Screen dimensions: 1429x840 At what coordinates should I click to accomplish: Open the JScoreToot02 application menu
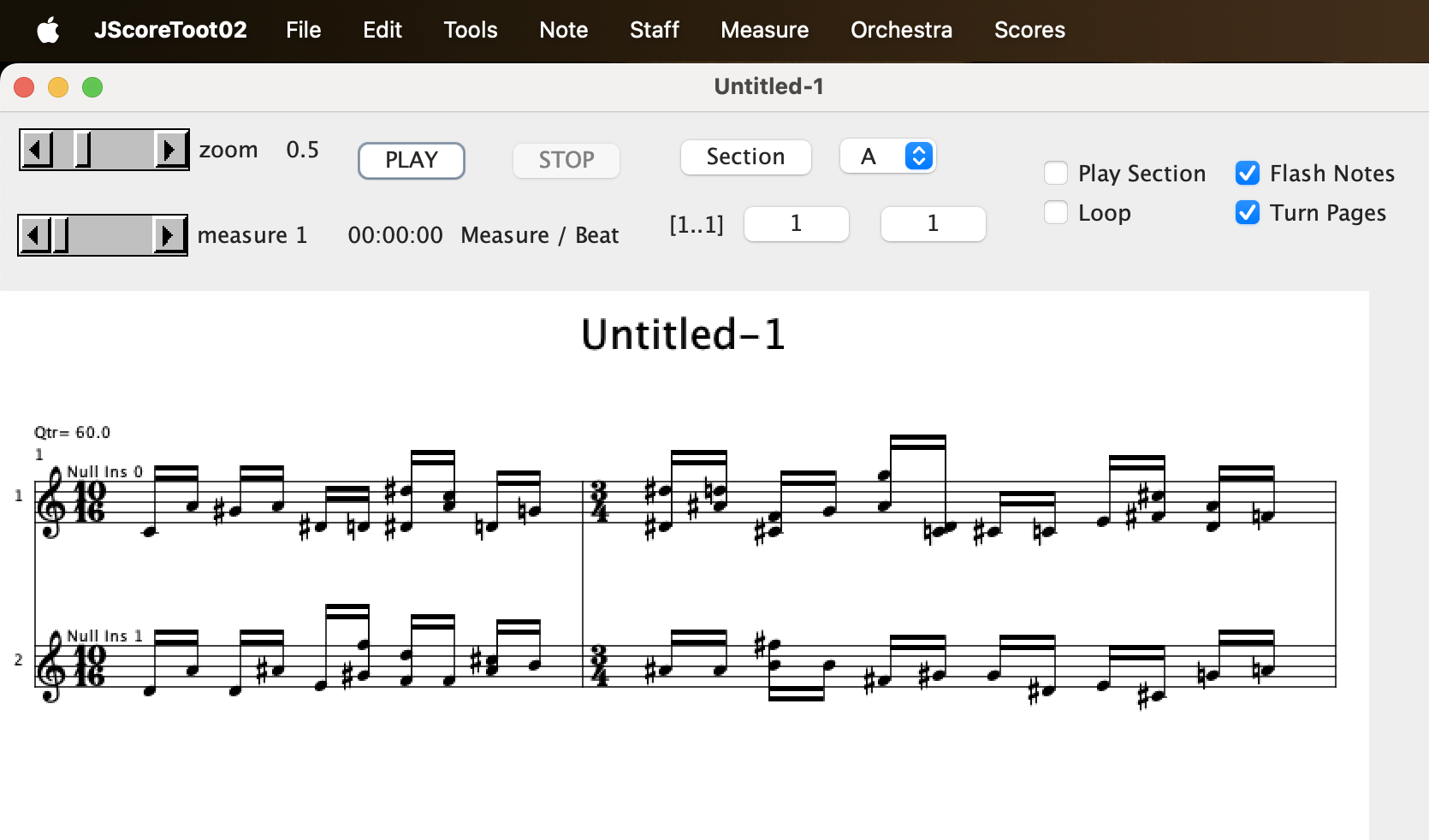[x=170, y=30]
